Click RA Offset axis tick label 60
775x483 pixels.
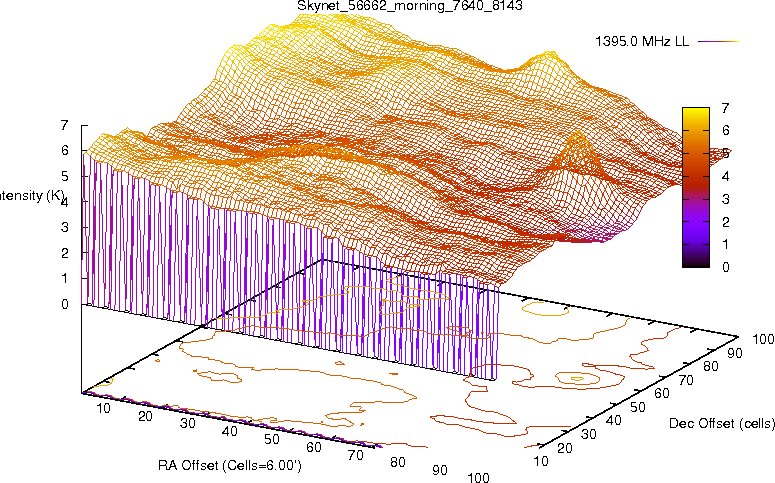click(x=314, y=447)
